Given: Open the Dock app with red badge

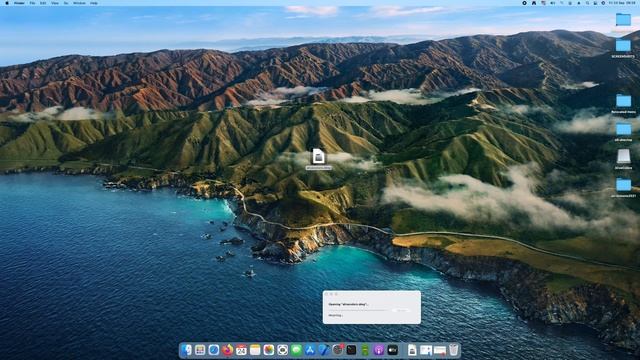Looking at the screenshot, I should [x=338, y=350].
